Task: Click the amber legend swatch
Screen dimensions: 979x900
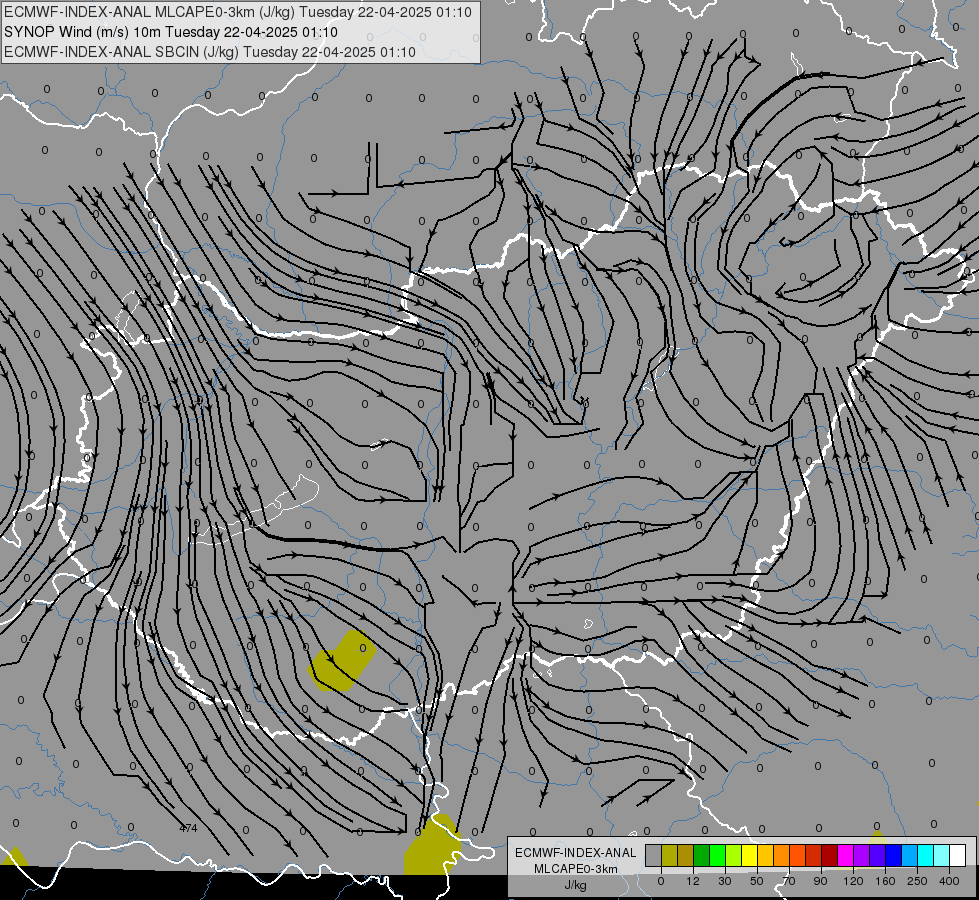Action: pyautogui.click(x=765, y=855)
